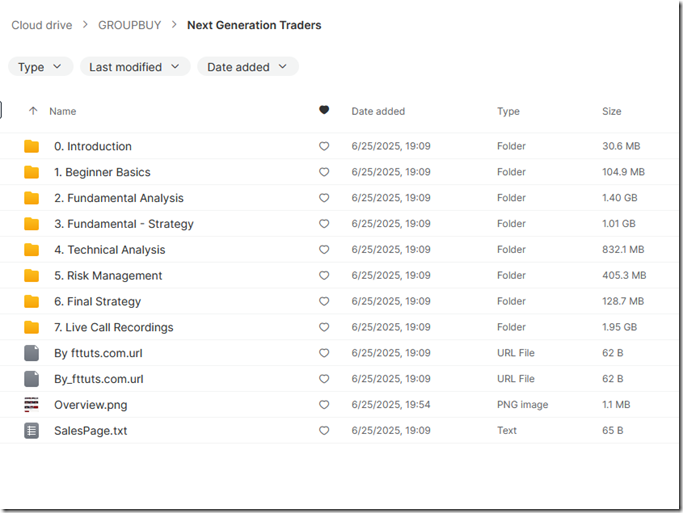683x513 pixels.
Task: Click Next Generation Traders breadcrumb
Action: [x=254, y=25]
